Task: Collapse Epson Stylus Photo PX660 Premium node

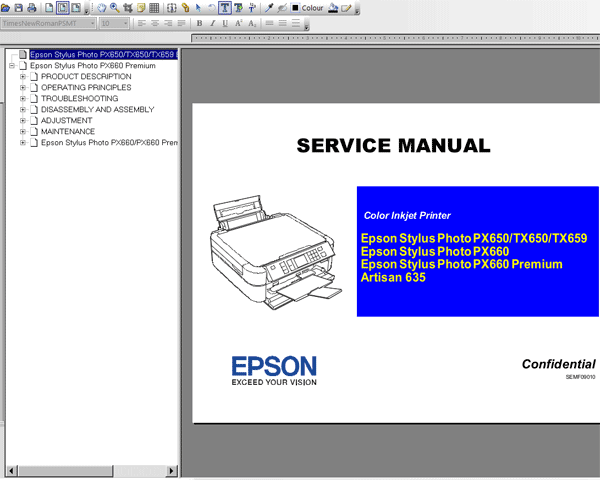Action: click(12, 66)
